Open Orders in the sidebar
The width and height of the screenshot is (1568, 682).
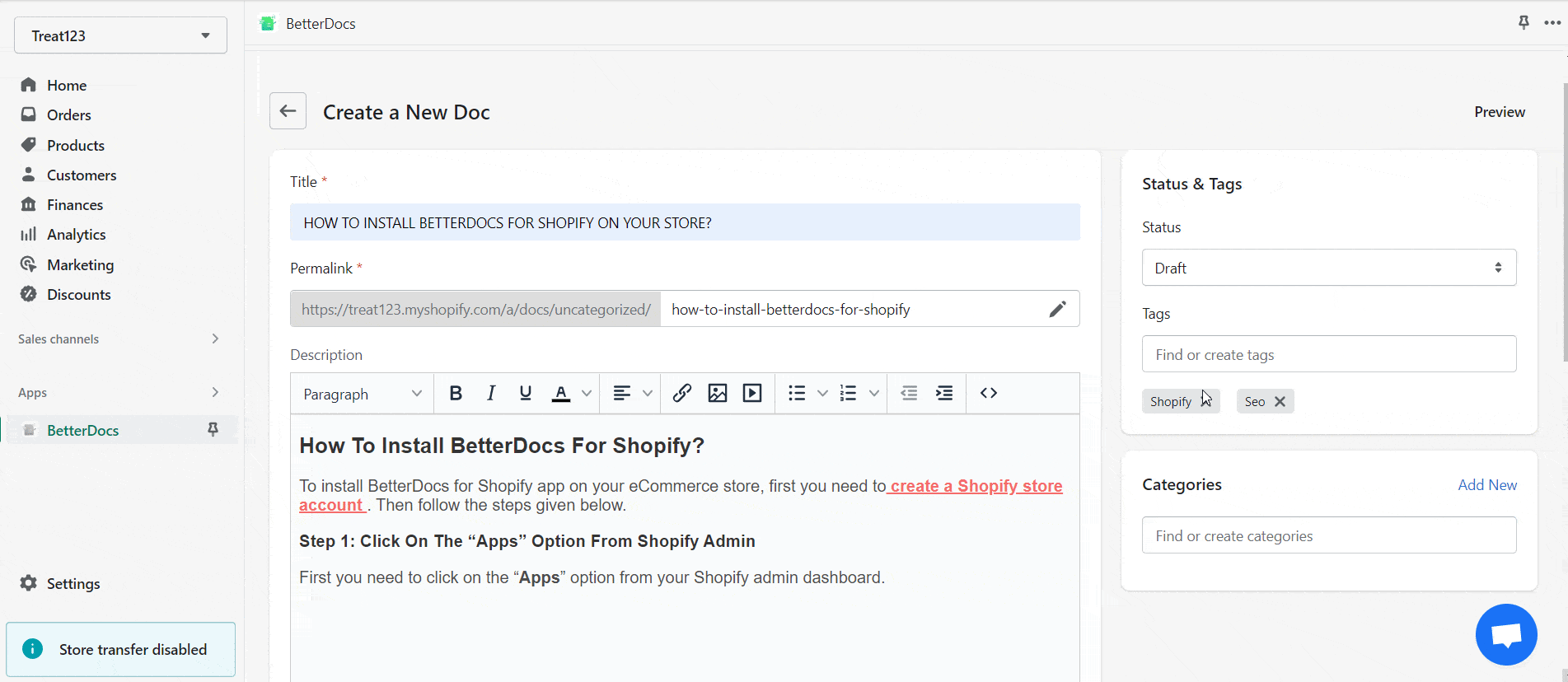pos(68,114)
